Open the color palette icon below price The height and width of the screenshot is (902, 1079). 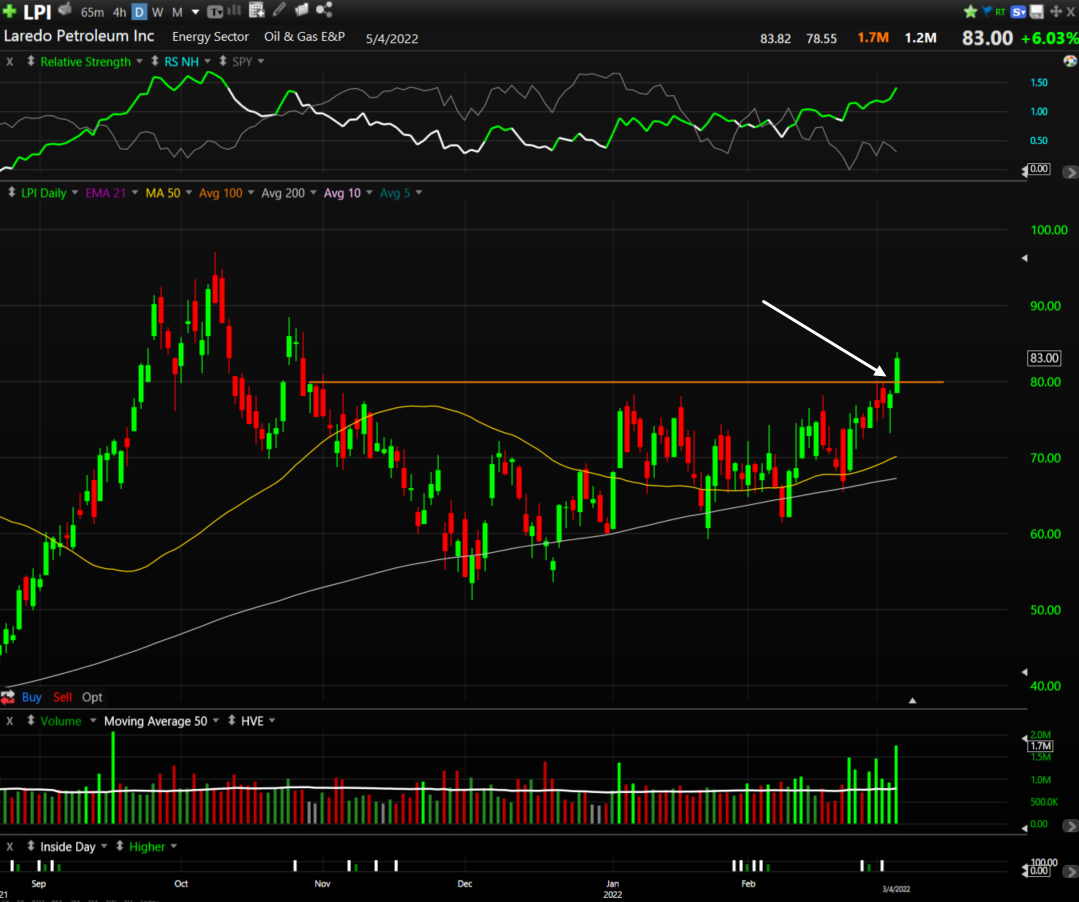1070,61
